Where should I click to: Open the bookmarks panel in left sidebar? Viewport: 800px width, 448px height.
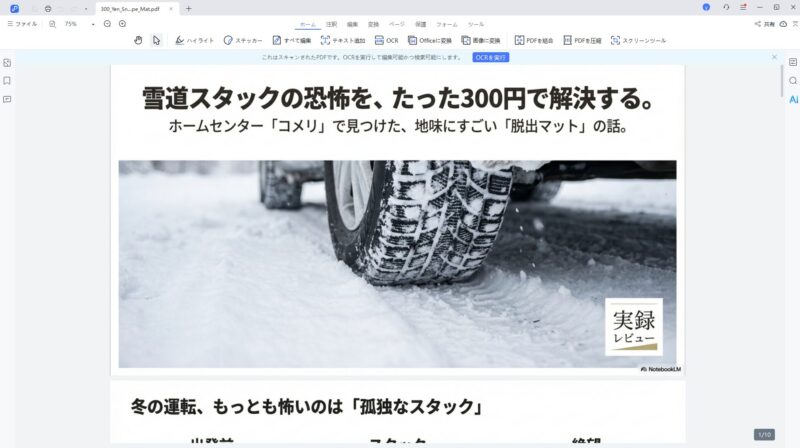tap(7, 80)
